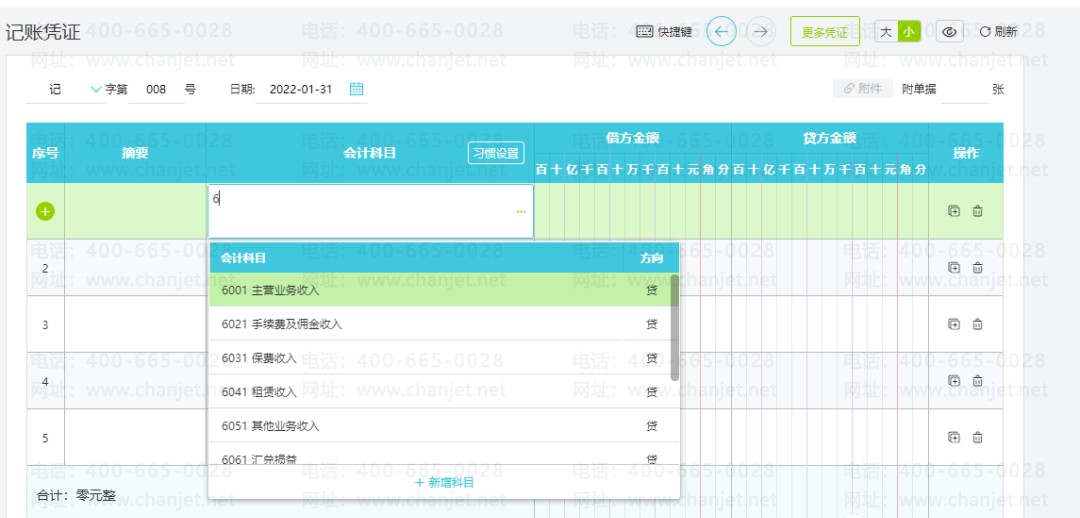The width and height of the screenshot is (1080, 518).
Task: Add a row with green plus icon
Action: (x=45, y=211)
